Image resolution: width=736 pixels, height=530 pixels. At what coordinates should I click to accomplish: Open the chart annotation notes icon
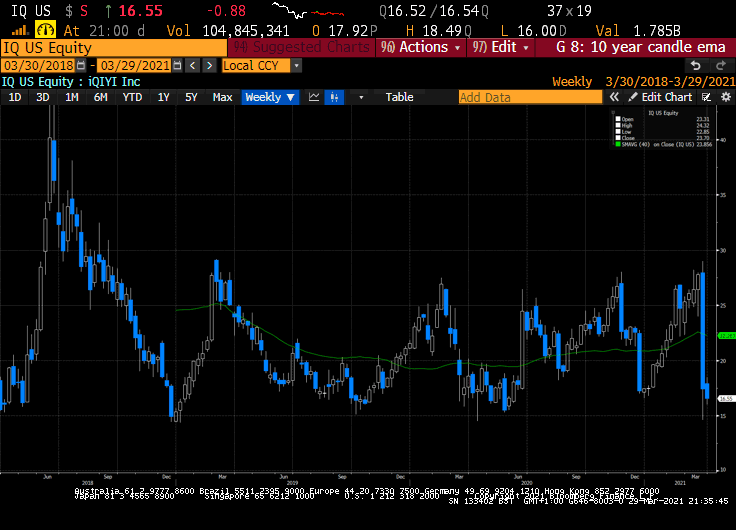(x=706, y=97)
